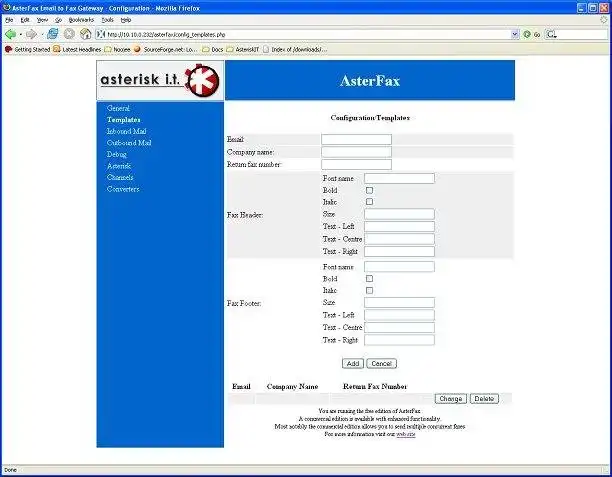Open the Forward button history dropdown arrow
The width and height of the screenshot is (612, 477).
pos(41,34)
